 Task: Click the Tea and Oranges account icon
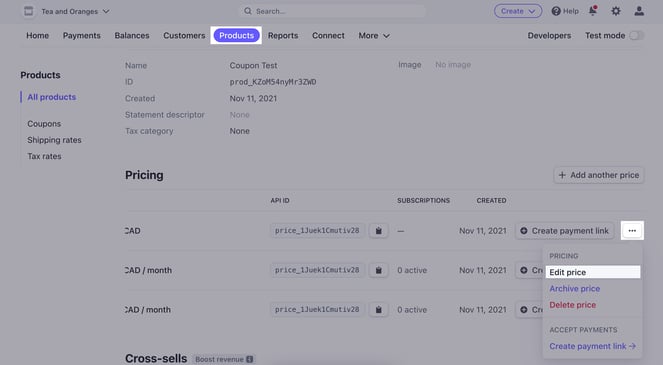tap(28, 11)
